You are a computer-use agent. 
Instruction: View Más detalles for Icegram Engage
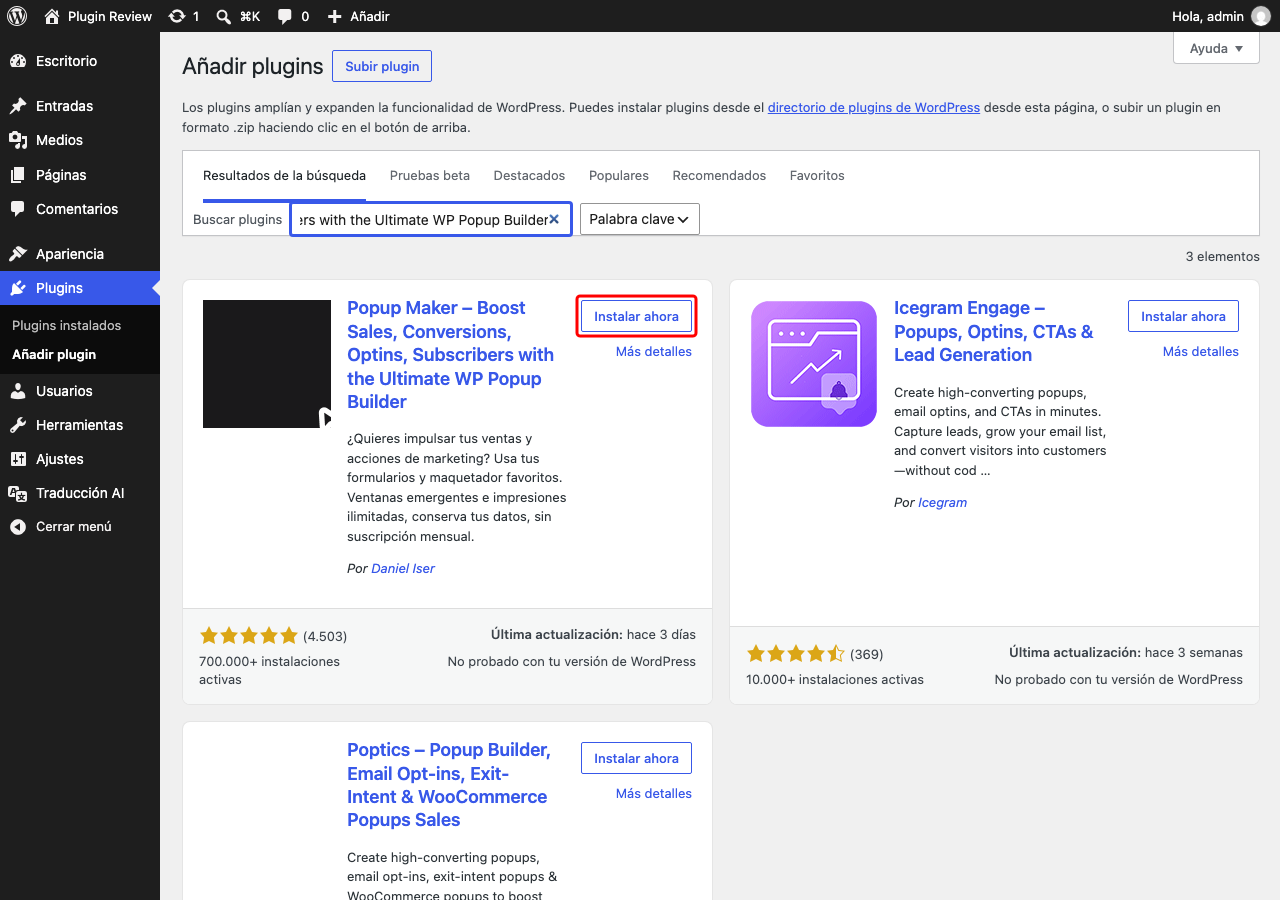click(x=1201, y=351)
